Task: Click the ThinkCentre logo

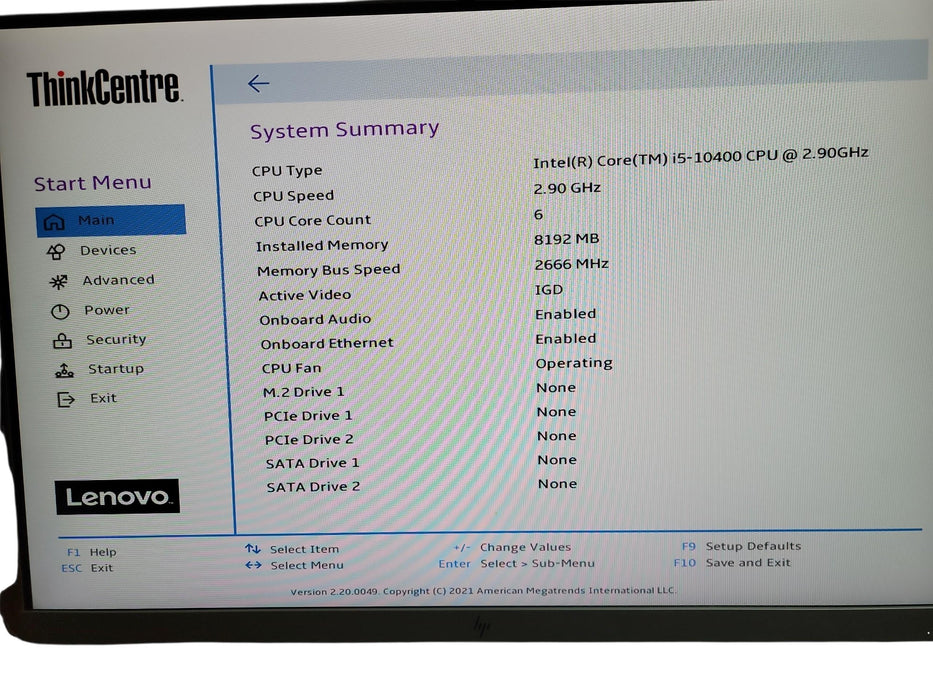Action: click(x=104, y=88)
